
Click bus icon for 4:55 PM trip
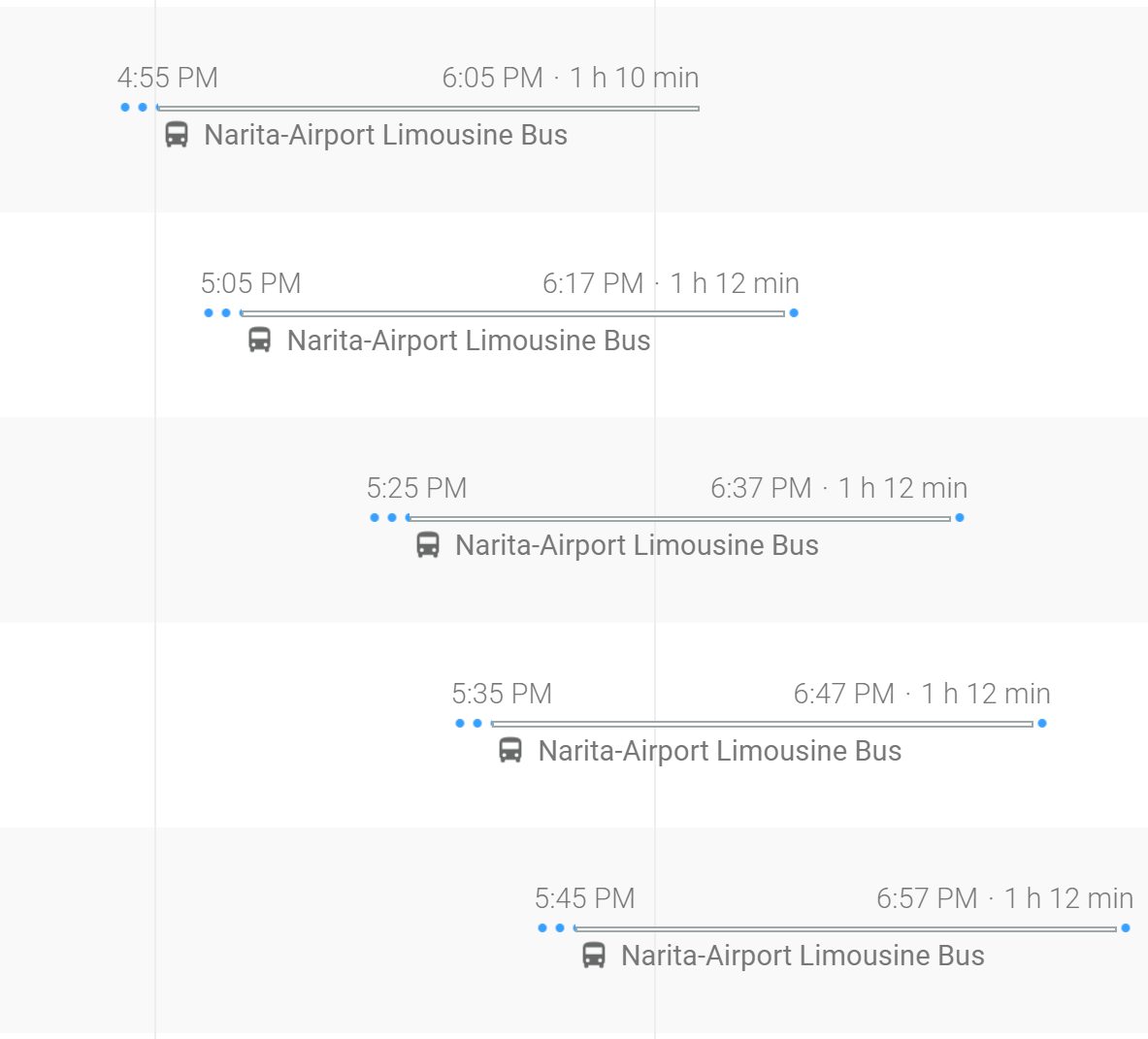pos(177,135)
